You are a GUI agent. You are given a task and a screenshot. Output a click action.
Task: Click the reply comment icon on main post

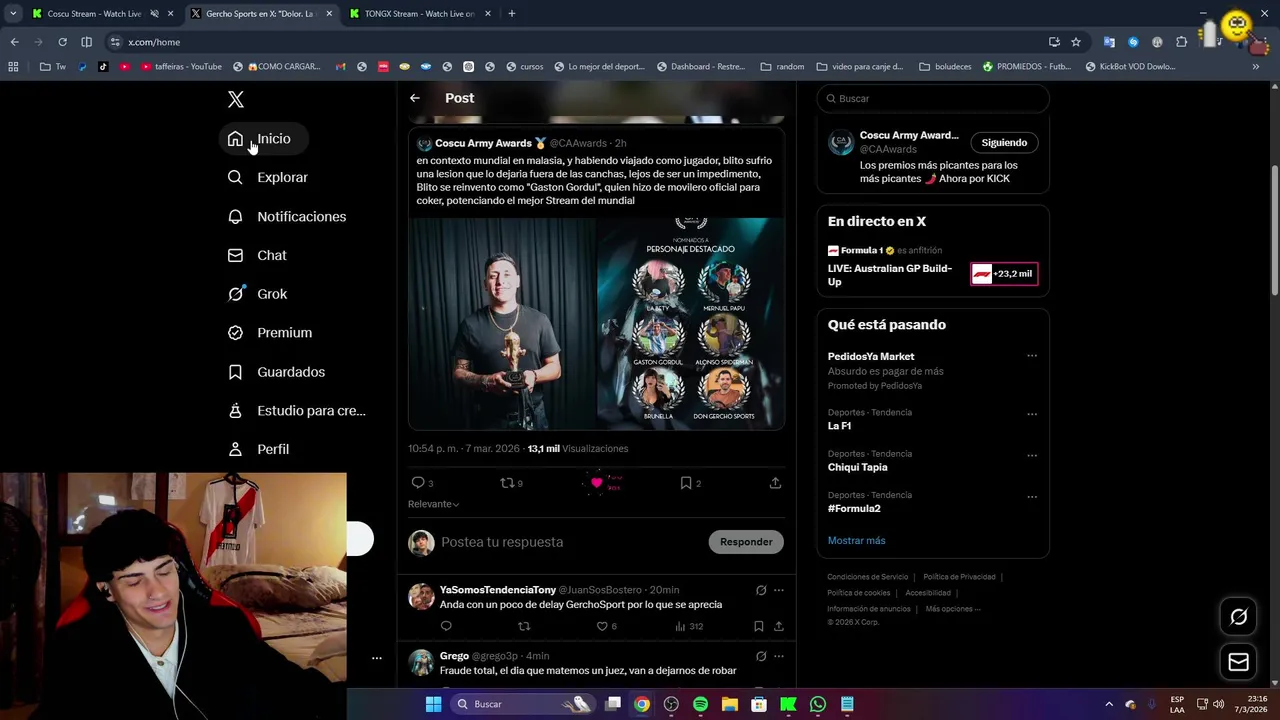click(x=418, y=483)
